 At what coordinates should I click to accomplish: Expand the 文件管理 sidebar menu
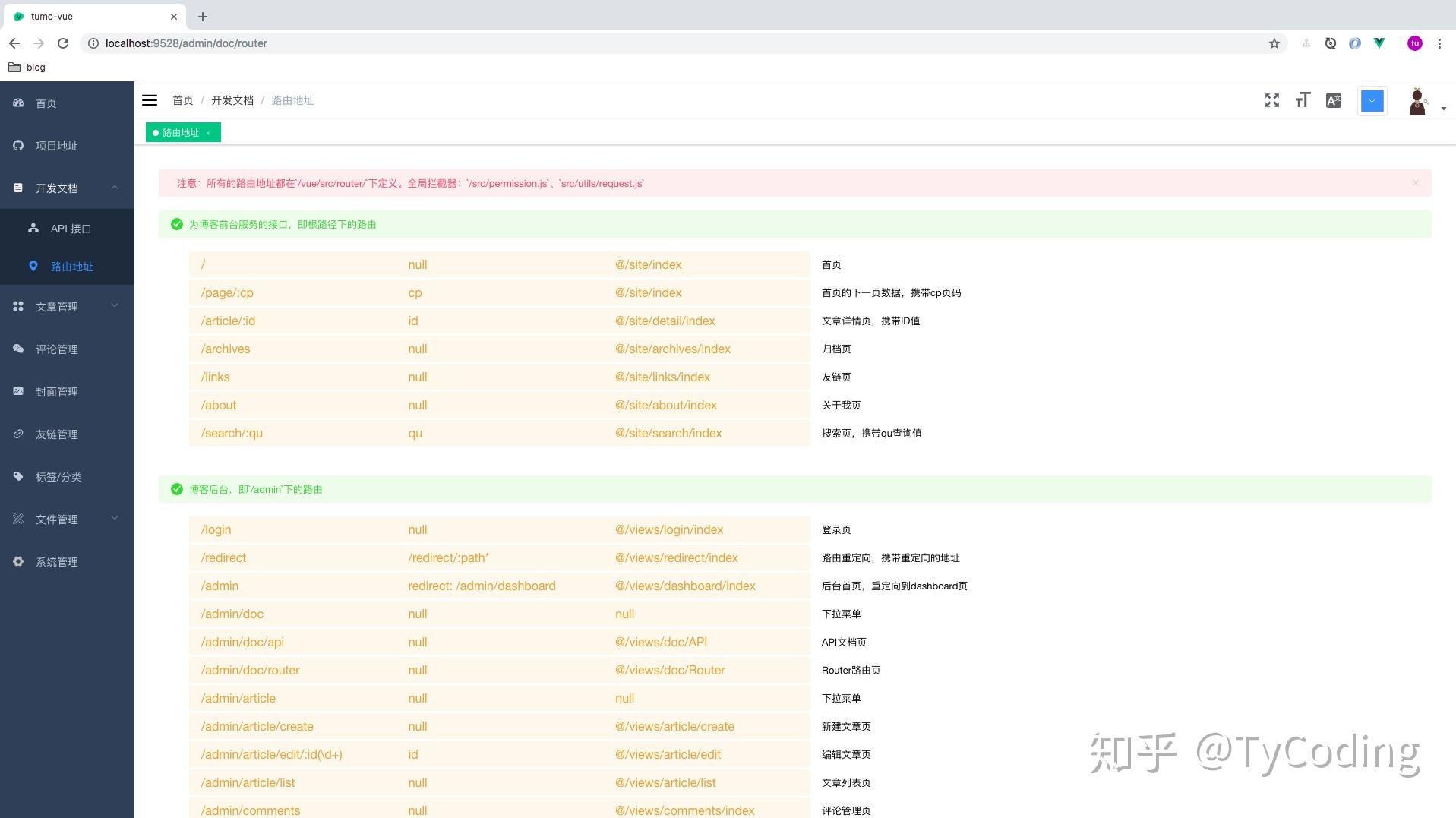click(x=115, y=519)
